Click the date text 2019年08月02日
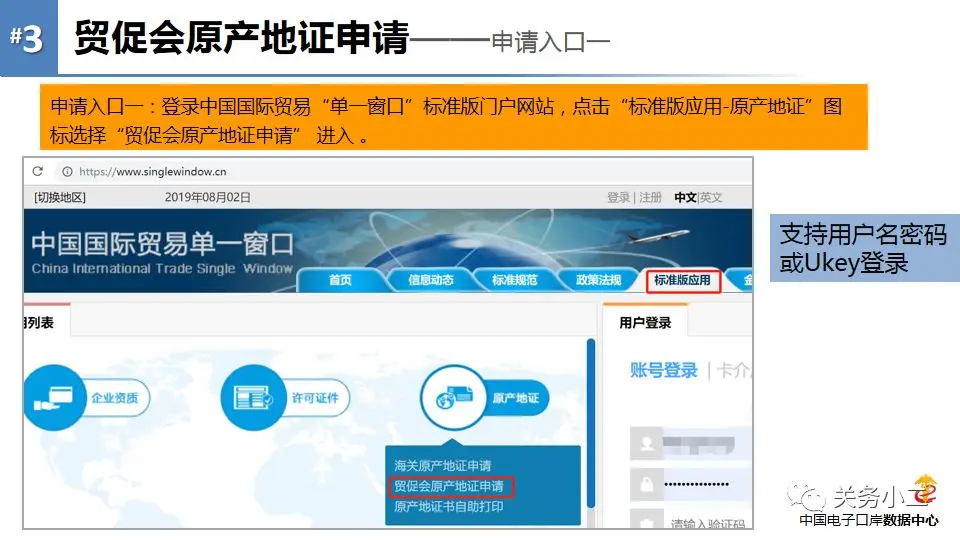 [x=208, y=197]
